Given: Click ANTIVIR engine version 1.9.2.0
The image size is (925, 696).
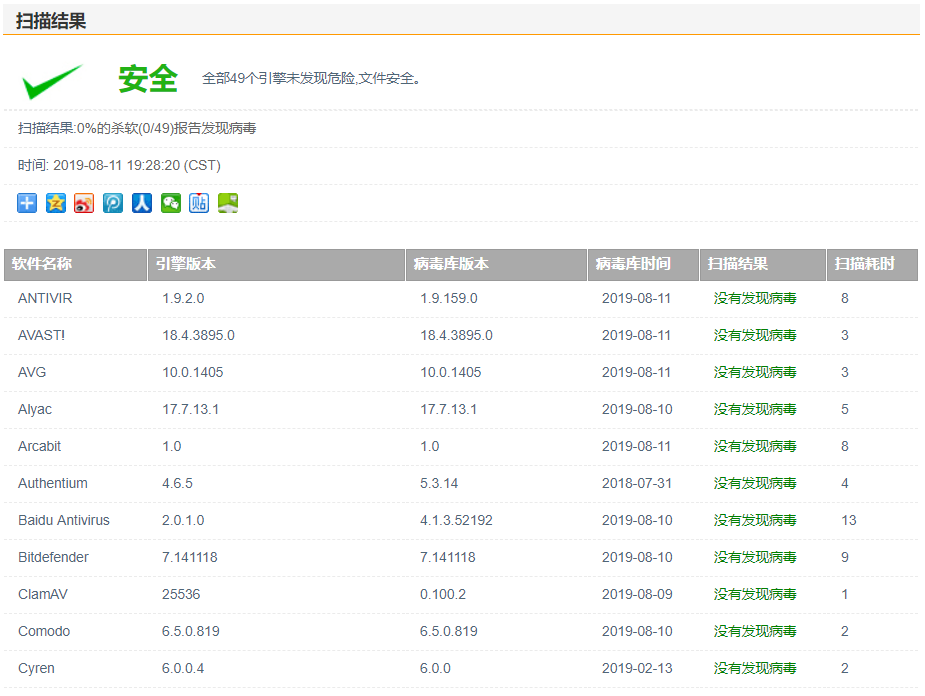Looking at the screenshot, I should point(183,298).
